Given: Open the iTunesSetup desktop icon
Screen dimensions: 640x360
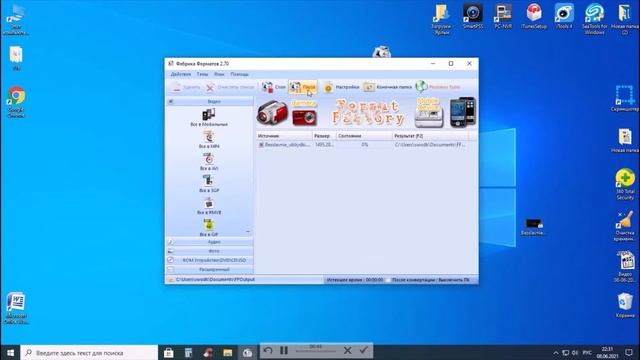Looking at the screenshot, I should (x=534, y=16).
